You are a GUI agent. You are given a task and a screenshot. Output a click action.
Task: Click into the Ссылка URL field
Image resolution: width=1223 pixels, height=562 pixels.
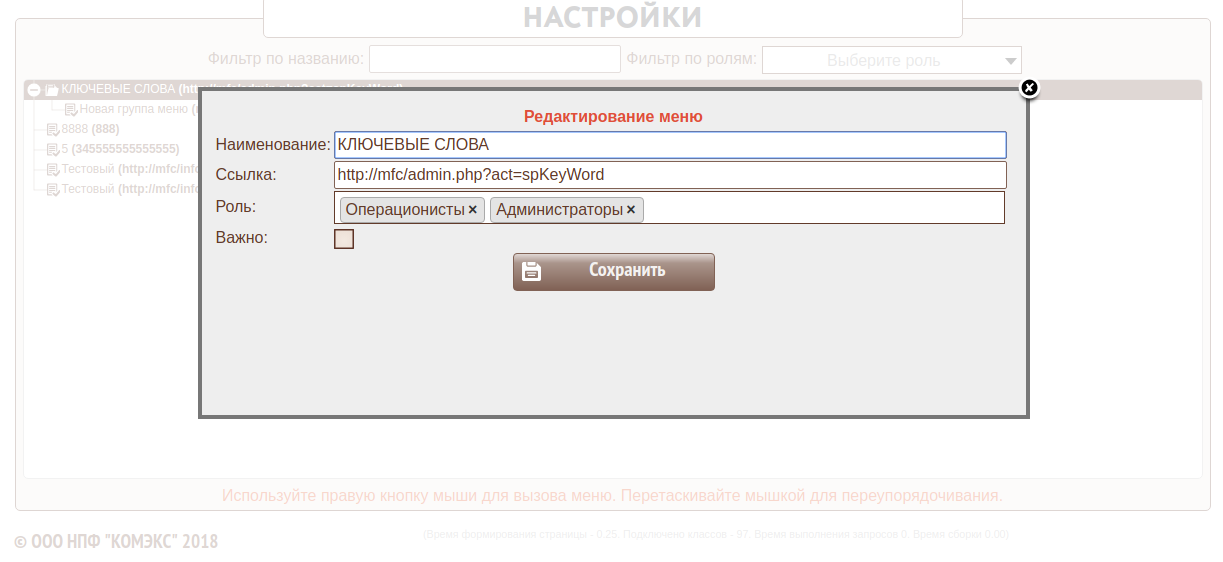pyautogui.click(x=670, y=175)
